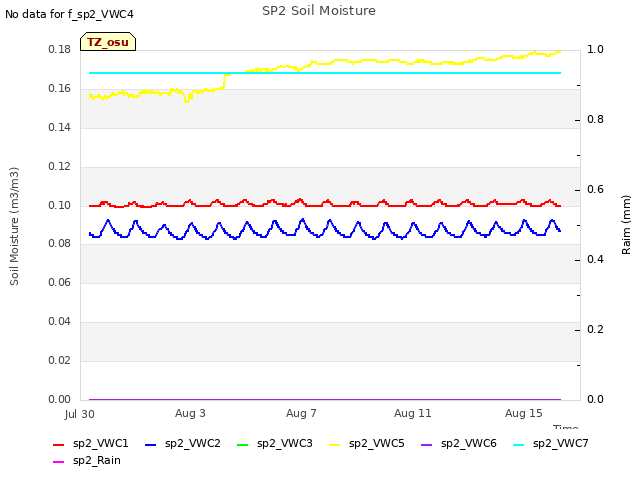This screenshot has width=640, height=480.
Task: Click the Jul 30 x-axis tick label
Action: click(80, 414)
